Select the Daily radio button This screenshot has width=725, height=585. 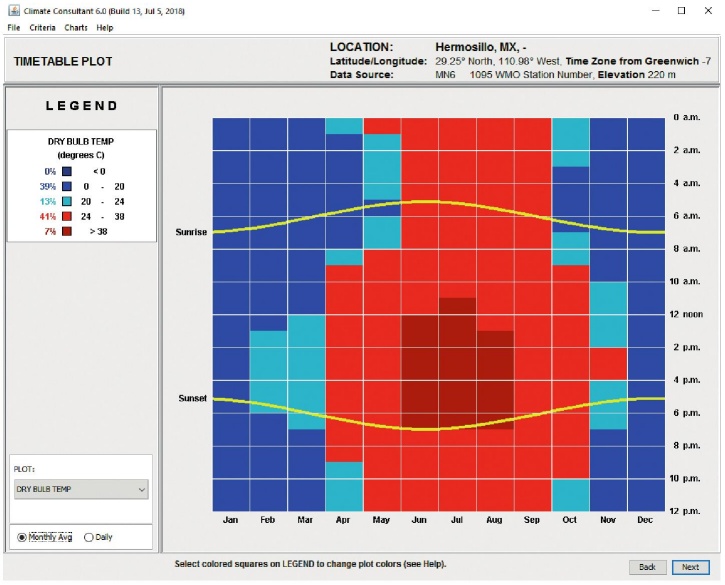tap(89, 537)
